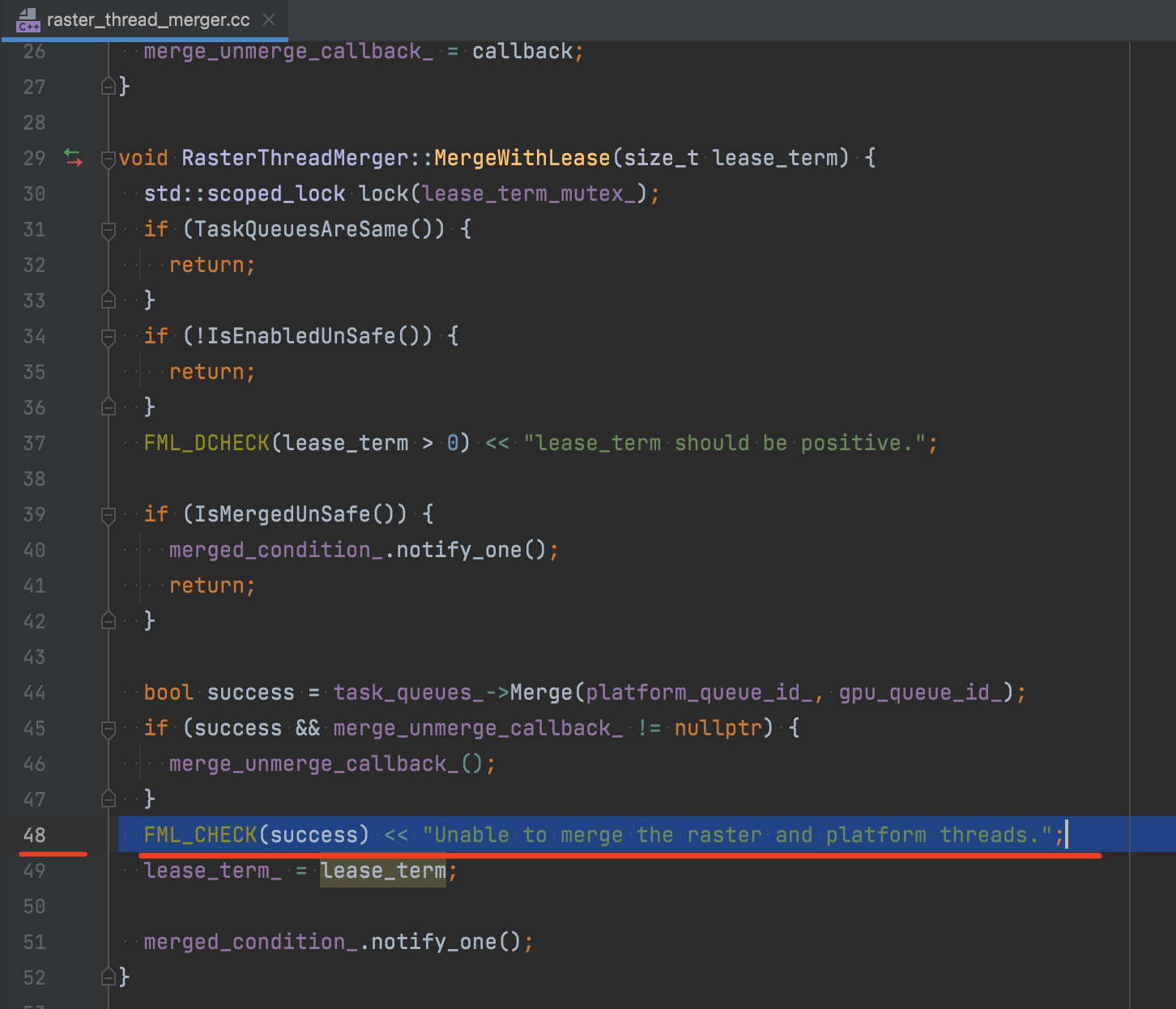
Task: Click nullptr on line 45
Action: [718, 728]
